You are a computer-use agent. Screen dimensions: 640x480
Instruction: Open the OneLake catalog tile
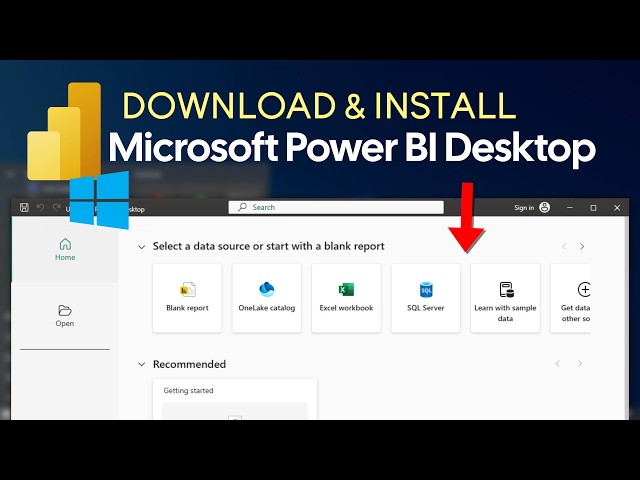point(267,298)
